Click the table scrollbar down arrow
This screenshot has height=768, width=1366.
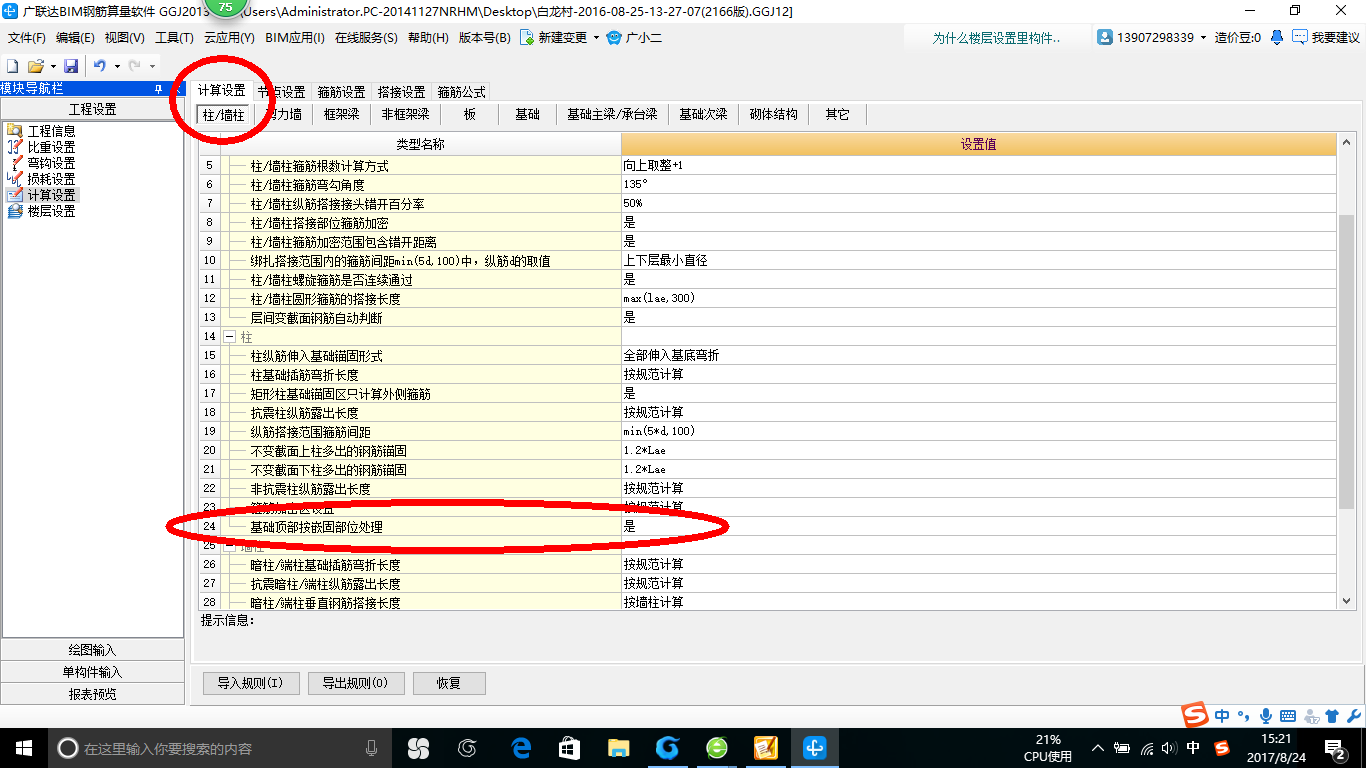tap(1346, 601)
